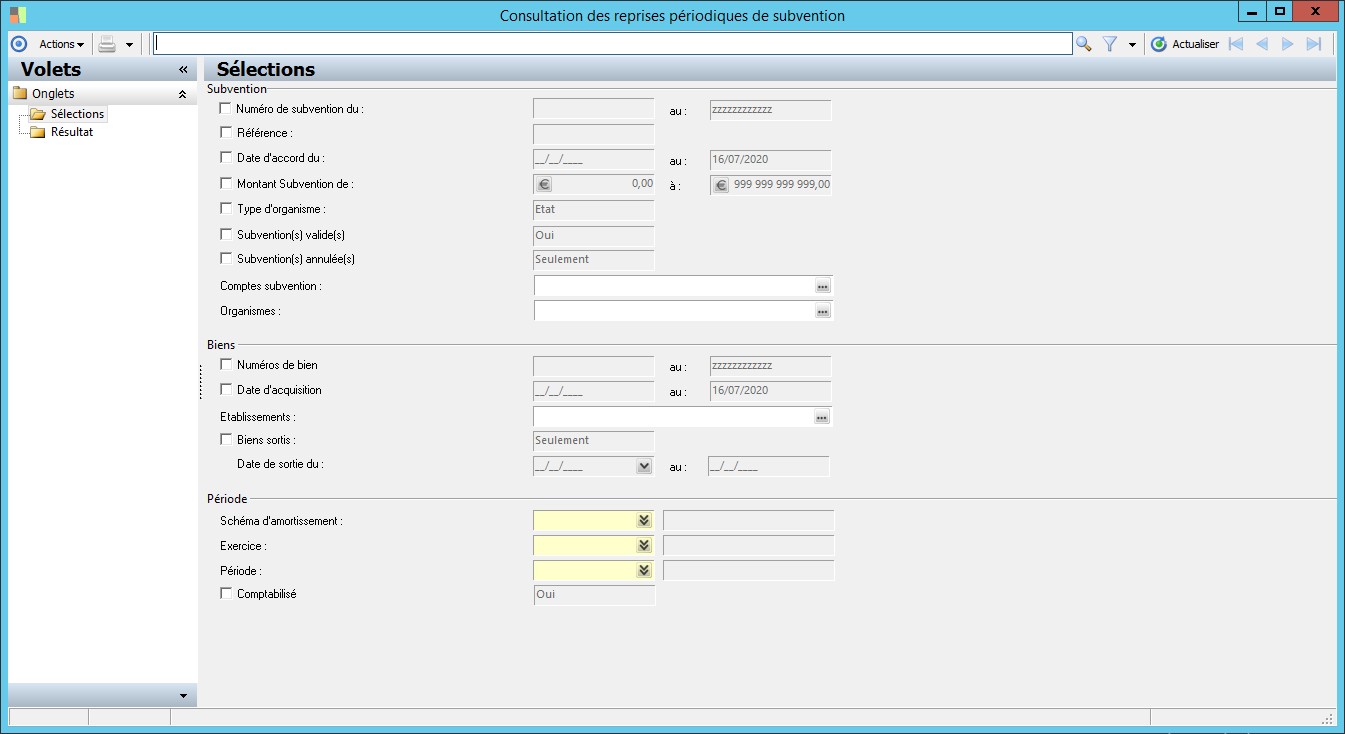Click the funnel filter icon
This screenshot has width=1345, height=734.
pos(1109,44)
